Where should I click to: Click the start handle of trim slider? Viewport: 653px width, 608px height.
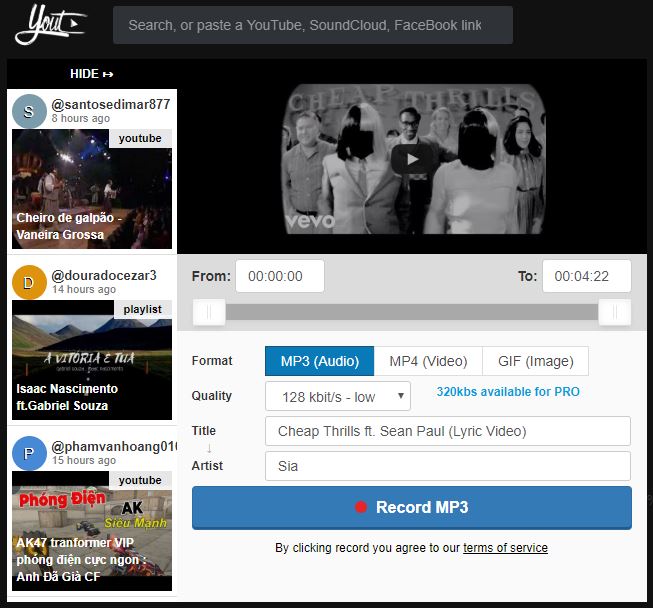click(x=209, y=312)
